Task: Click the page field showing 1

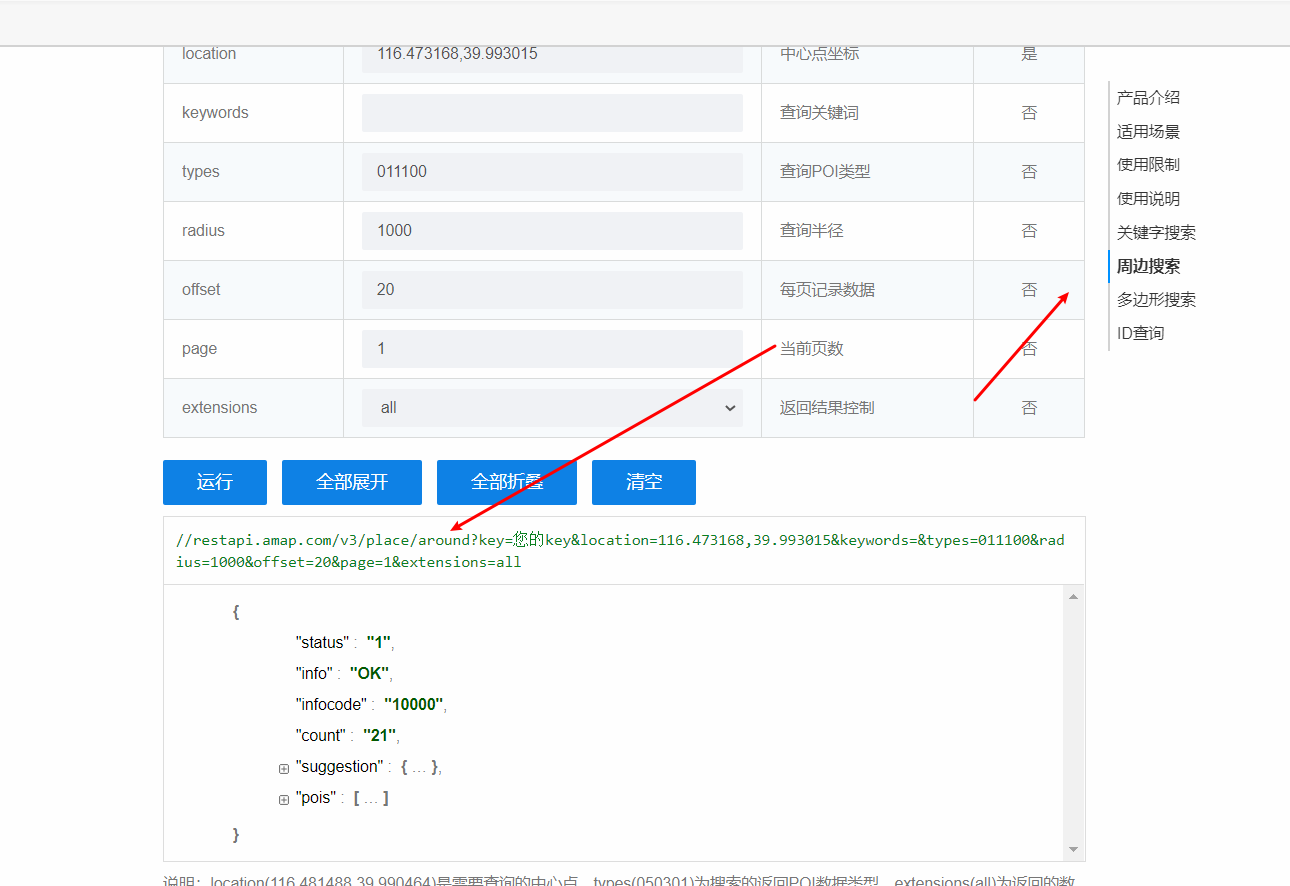Action: 552,349
